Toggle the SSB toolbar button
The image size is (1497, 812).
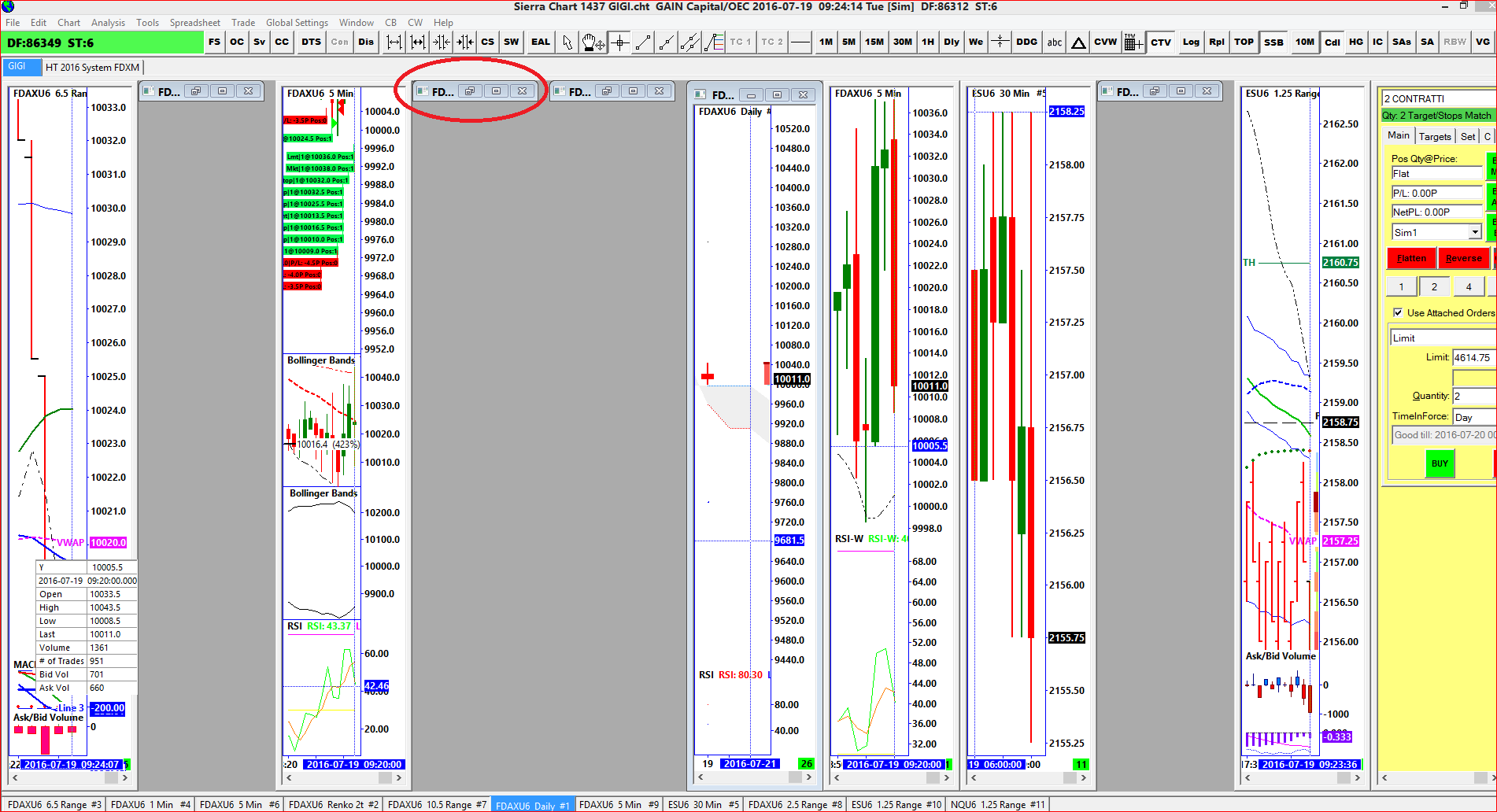pos(1273,42)
